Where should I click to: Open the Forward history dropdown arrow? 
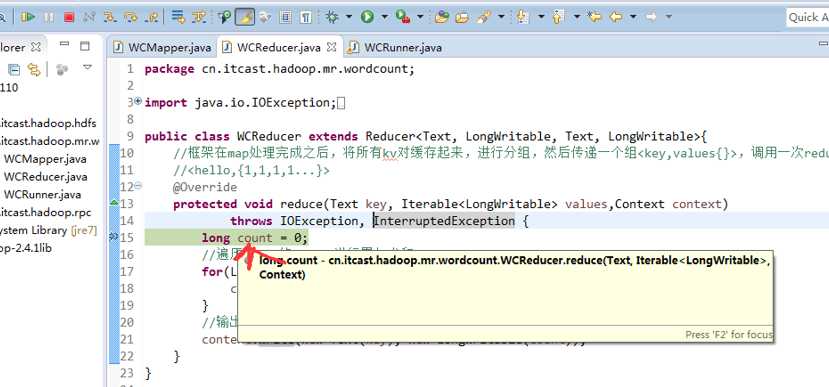(669, 17)
